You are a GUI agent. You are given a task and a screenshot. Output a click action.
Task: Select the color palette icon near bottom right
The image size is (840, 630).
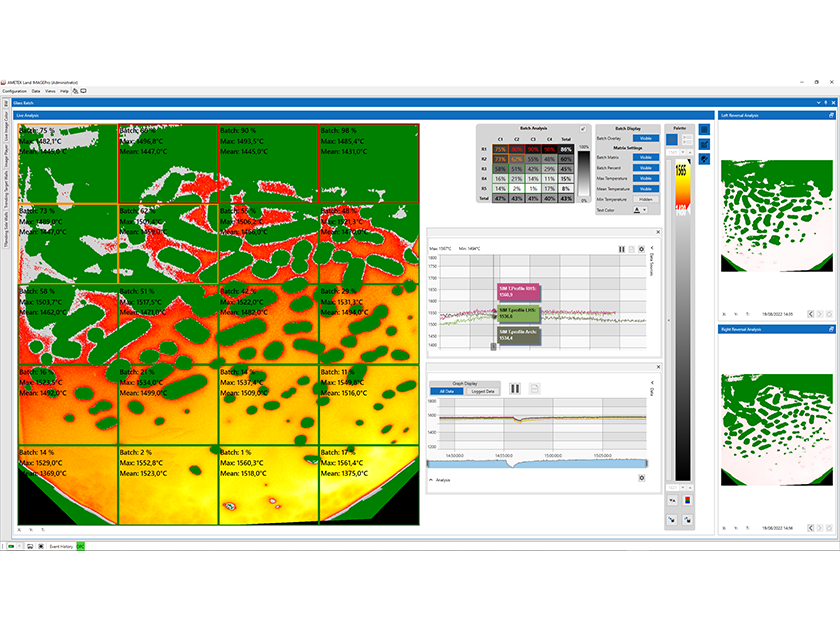coord(687,500)
